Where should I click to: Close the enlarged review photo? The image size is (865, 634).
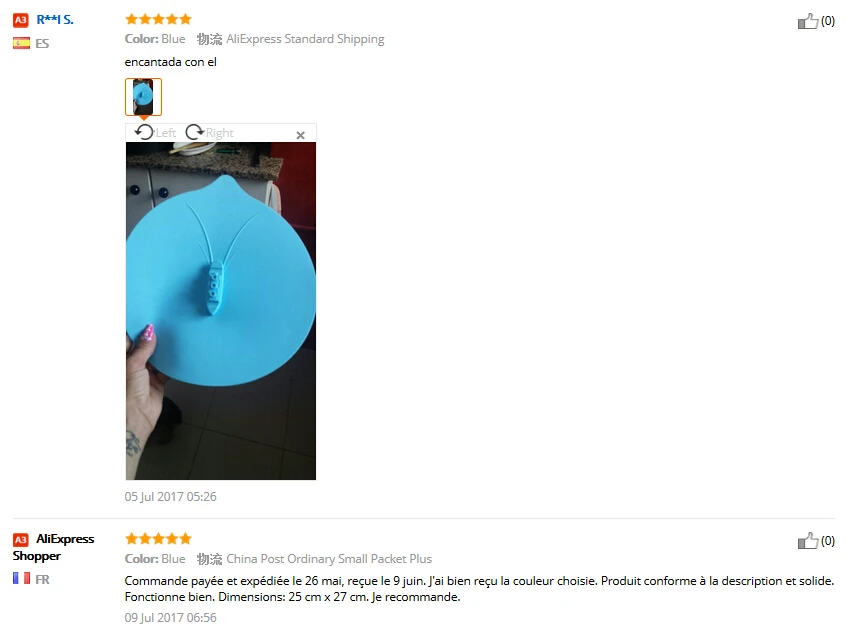tap(301, 135)
